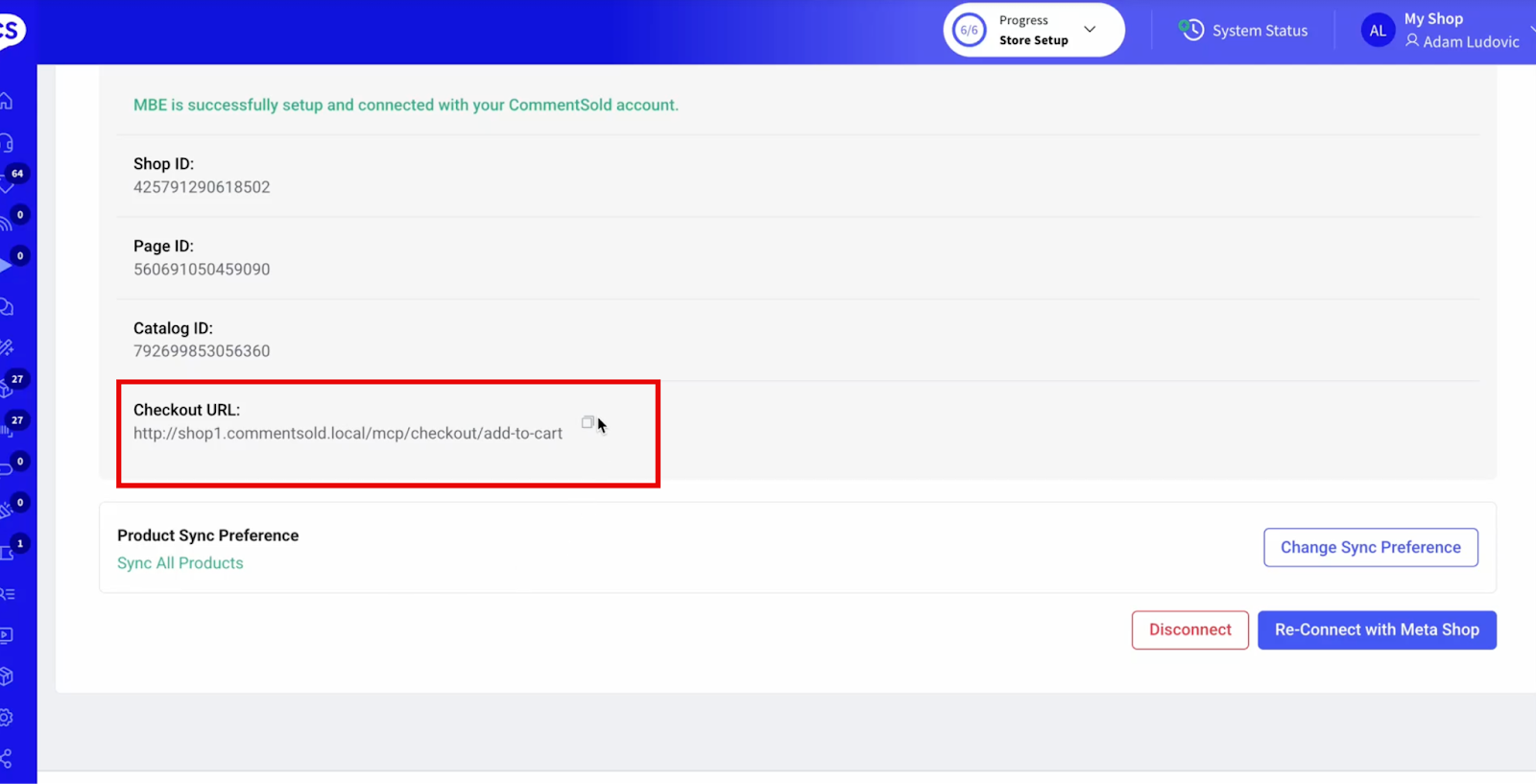Click the chat bubbles icon in sidebar
Image resolution: width=1536 pixels, height=784 pixels.
[x=7, y=307]
